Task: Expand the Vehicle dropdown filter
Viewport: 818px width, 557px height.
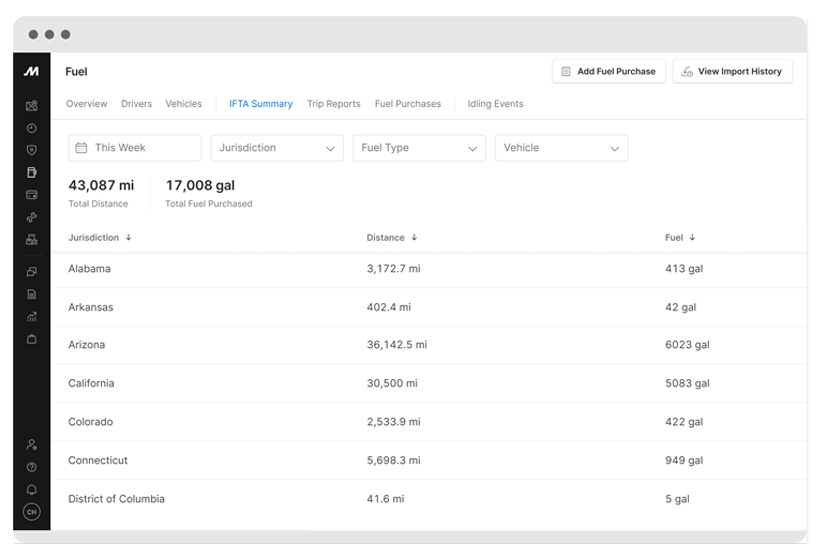Action: tap(561, 148)
